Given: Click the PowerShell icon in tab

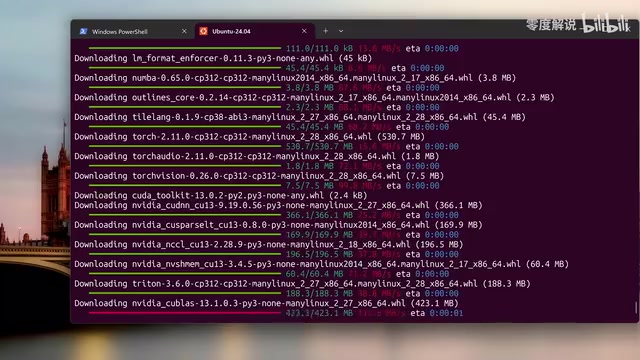Looking at the screenshot, I should click(83, 31).
